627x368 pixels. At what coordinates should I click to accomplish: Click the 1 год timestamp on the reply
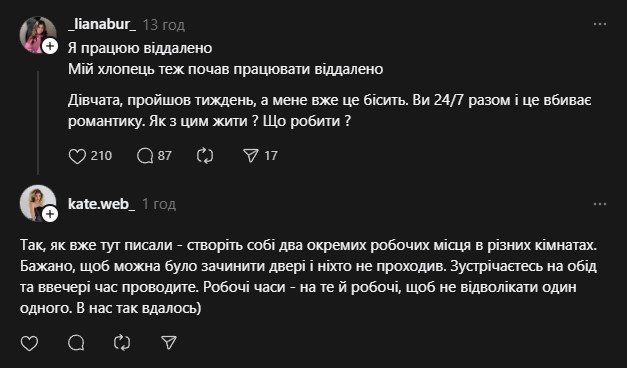tap(159, 204)
